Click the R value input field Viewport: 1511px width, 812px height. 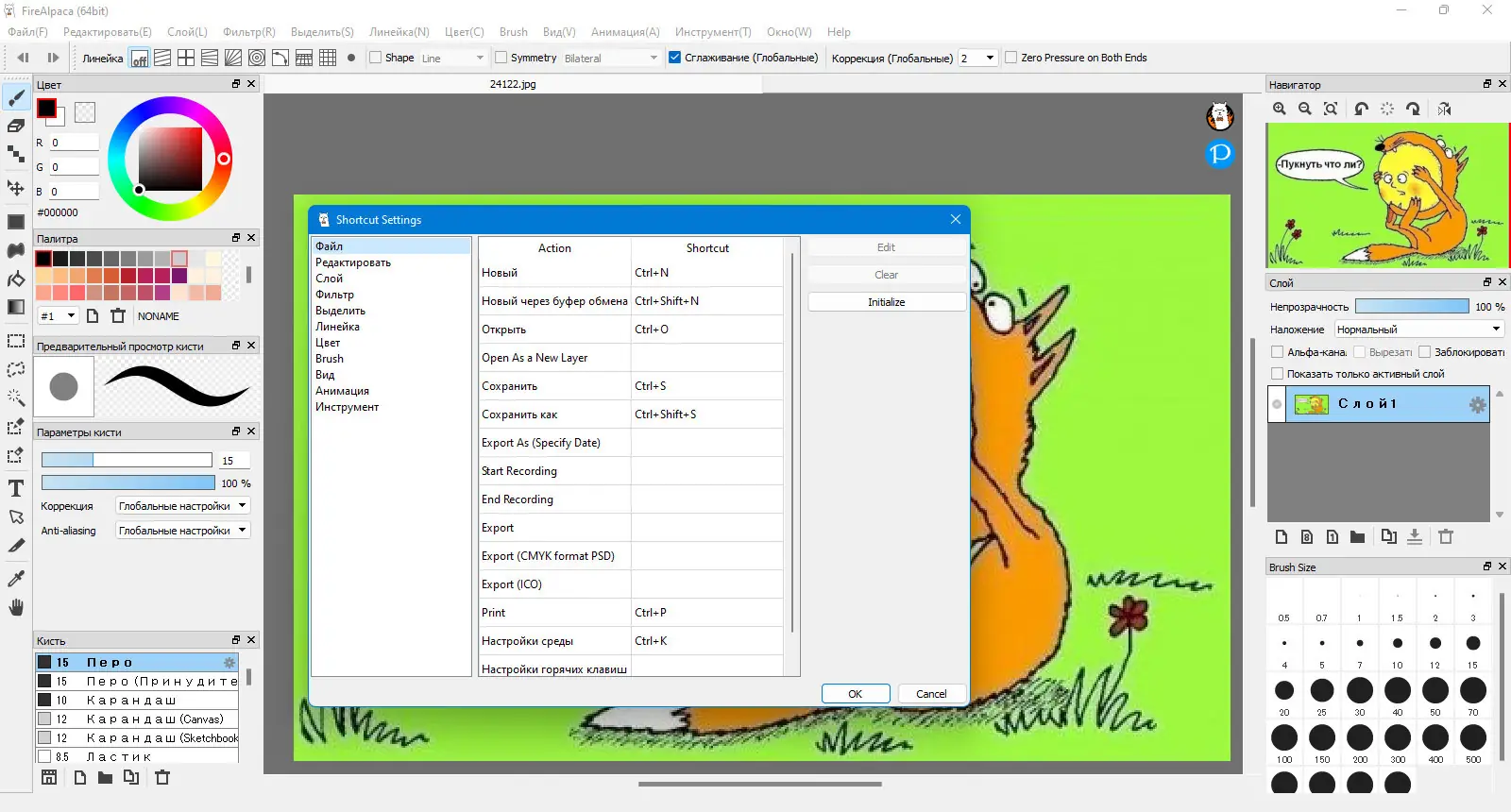click(x=74, y=143)
